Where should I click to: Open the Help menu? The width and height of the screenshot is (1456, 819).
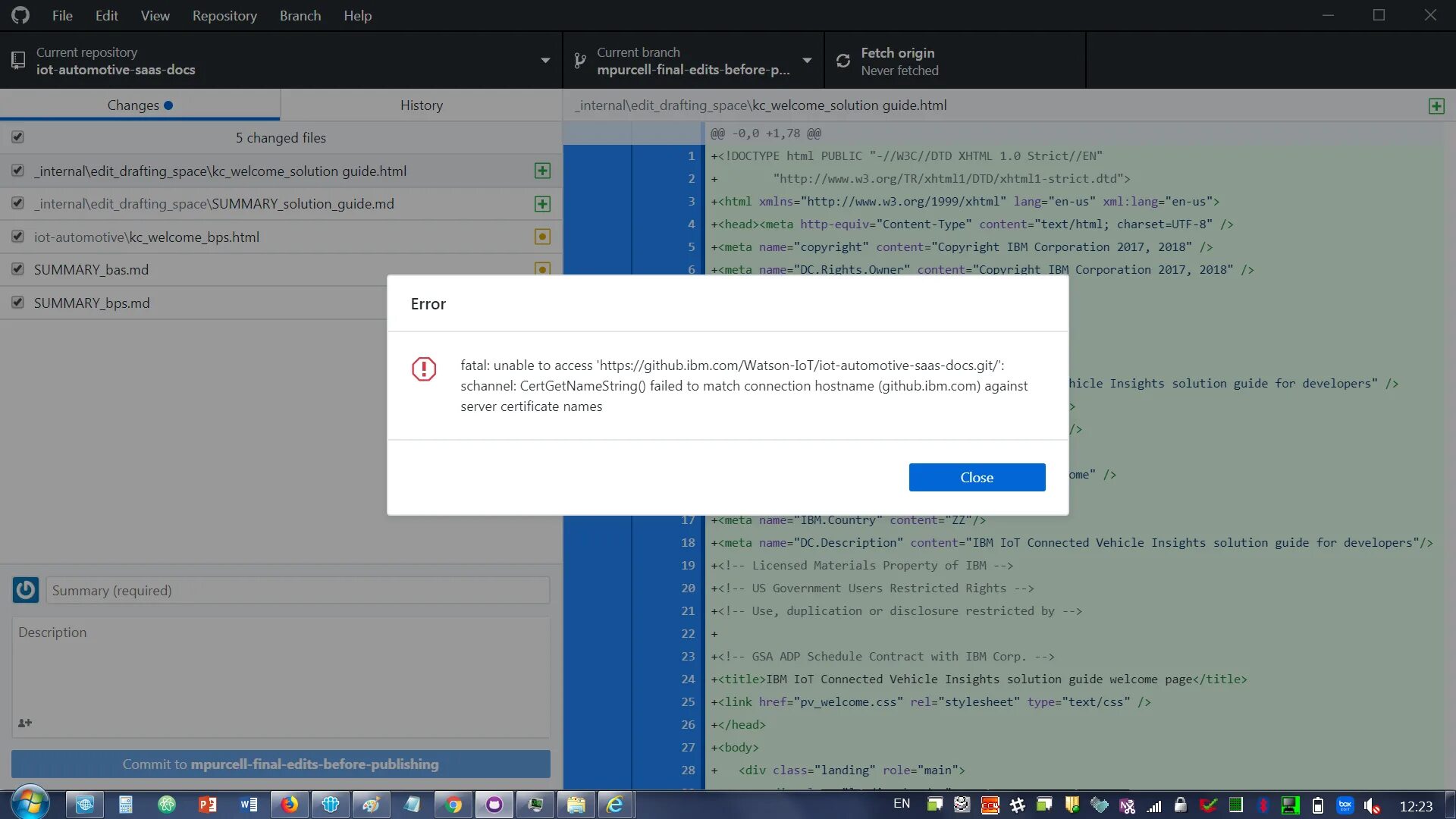pos(357,15)
